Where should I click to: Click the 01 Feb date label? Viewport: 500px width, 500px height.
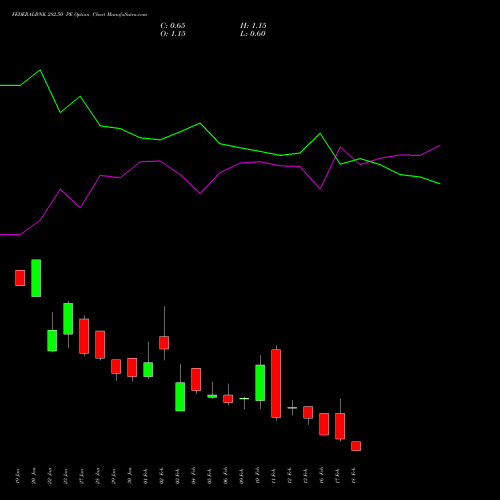[146, 476]
